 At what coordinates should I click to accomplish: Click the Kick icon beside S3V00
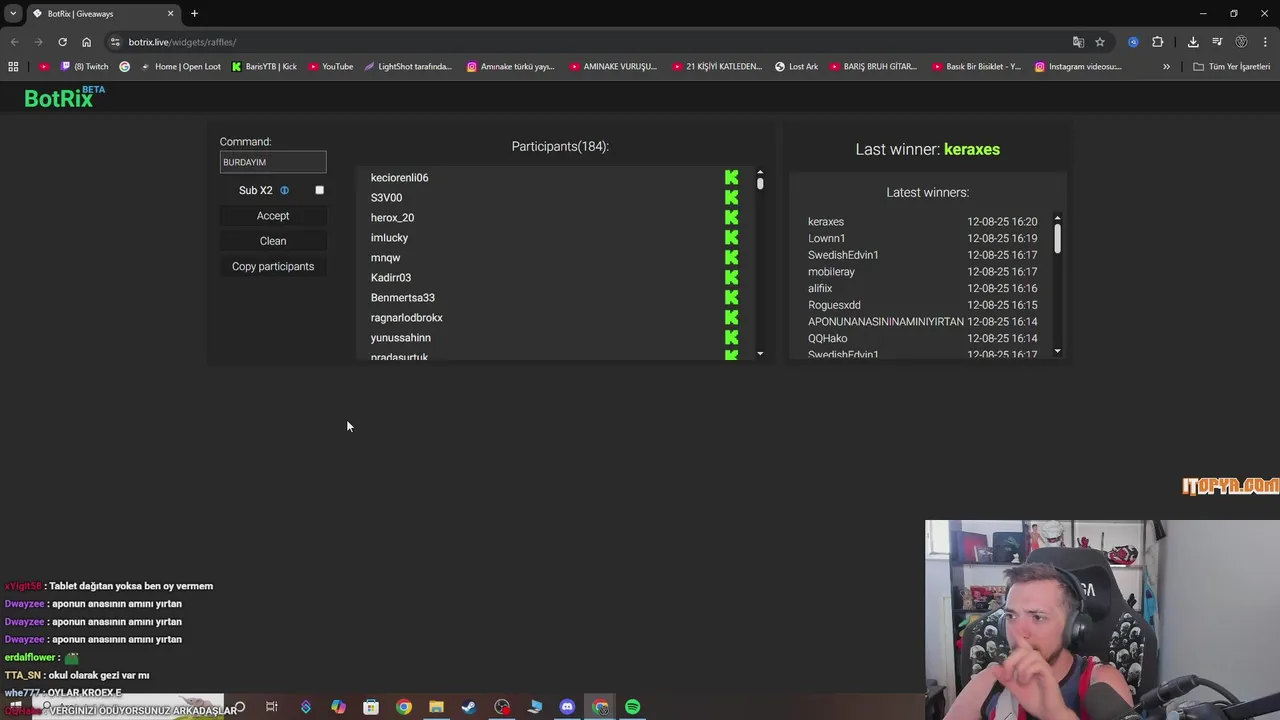731,198
